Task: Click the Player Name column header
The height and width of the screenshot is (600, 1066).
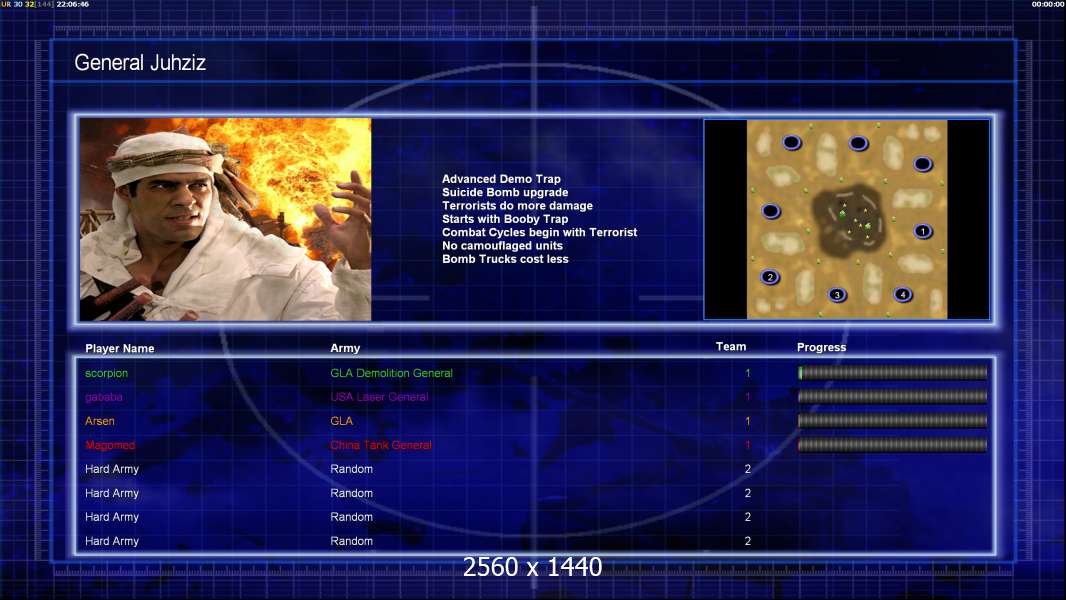Action: (x=120, y=349)
